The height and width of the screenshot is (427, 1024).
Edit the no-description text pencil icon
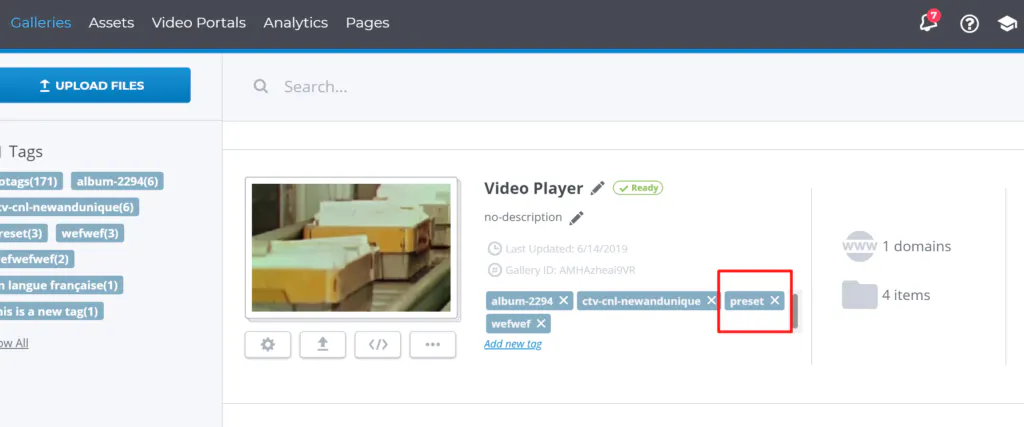(576, 217)
